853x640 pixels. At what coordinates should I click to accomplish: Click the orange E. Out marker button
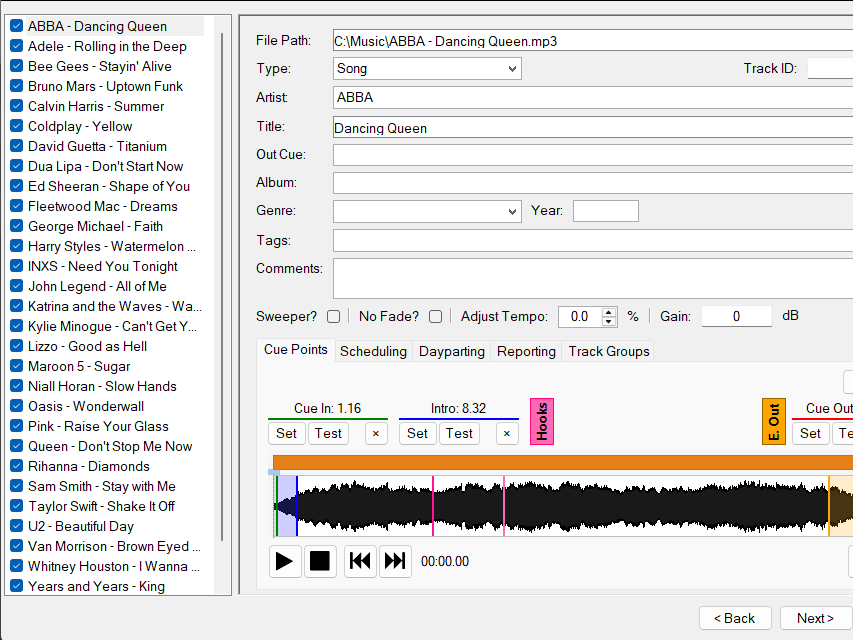pyautogui.click(x=774, y=422)
